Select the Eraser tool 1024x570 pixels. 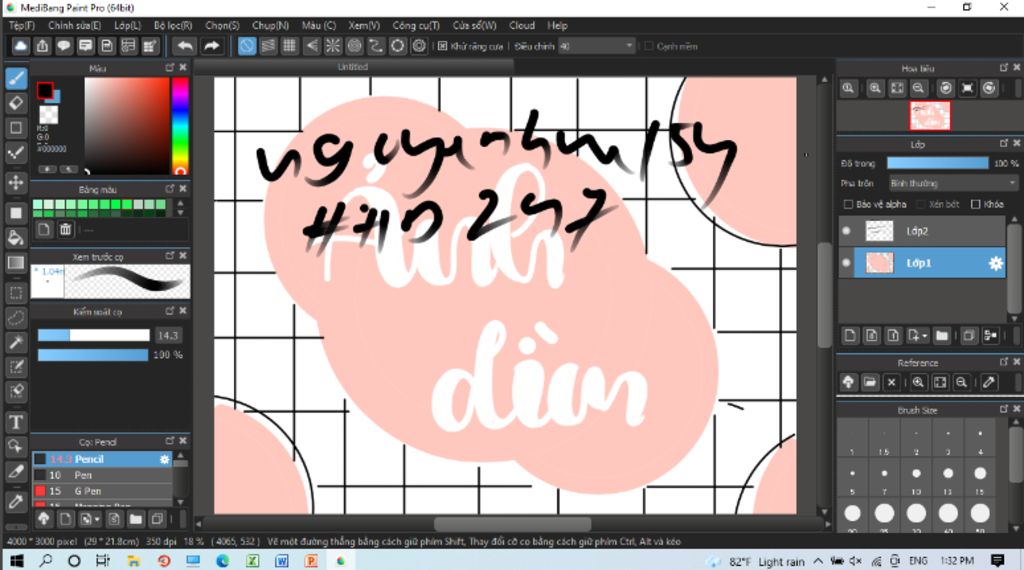(16, 103)
